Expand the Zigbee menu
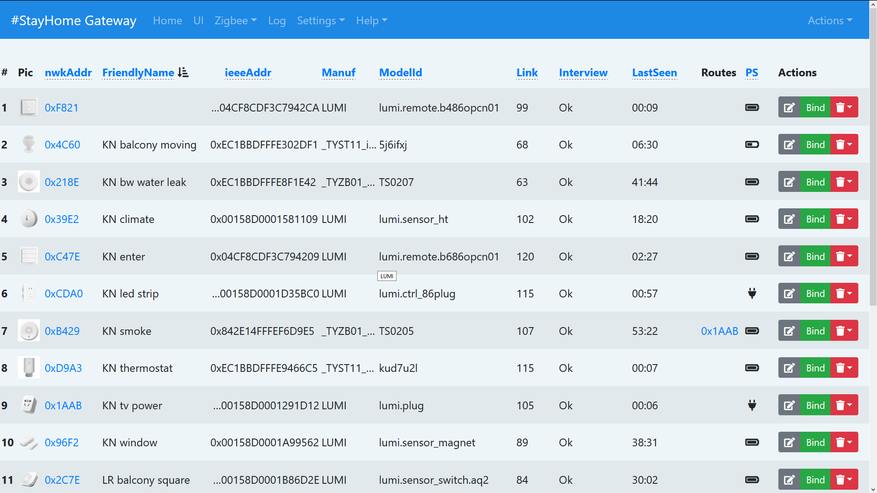The width and height of the screenshot is (877, 493). coord(235,21)
